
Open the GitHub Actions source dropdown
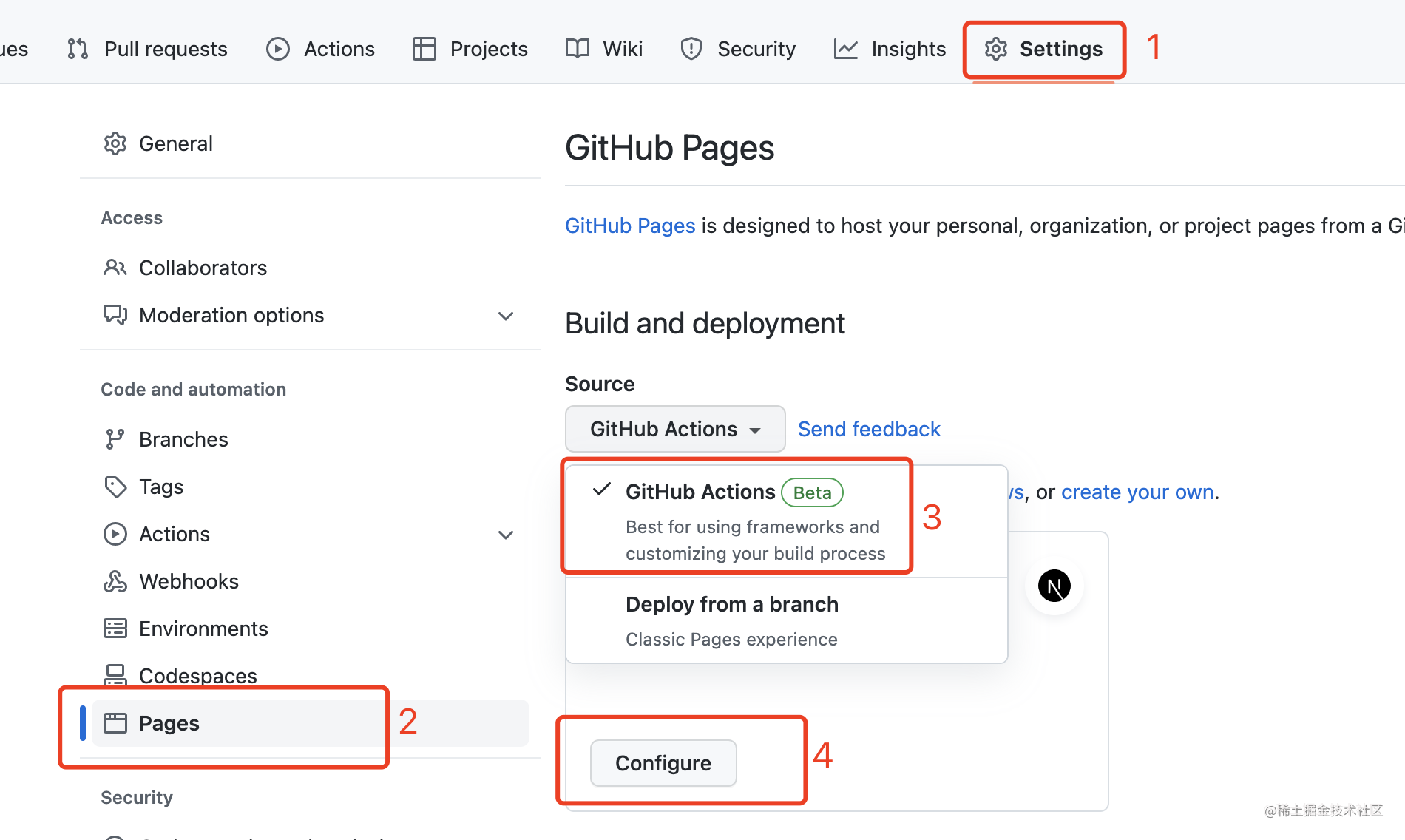tap(675, 429)
